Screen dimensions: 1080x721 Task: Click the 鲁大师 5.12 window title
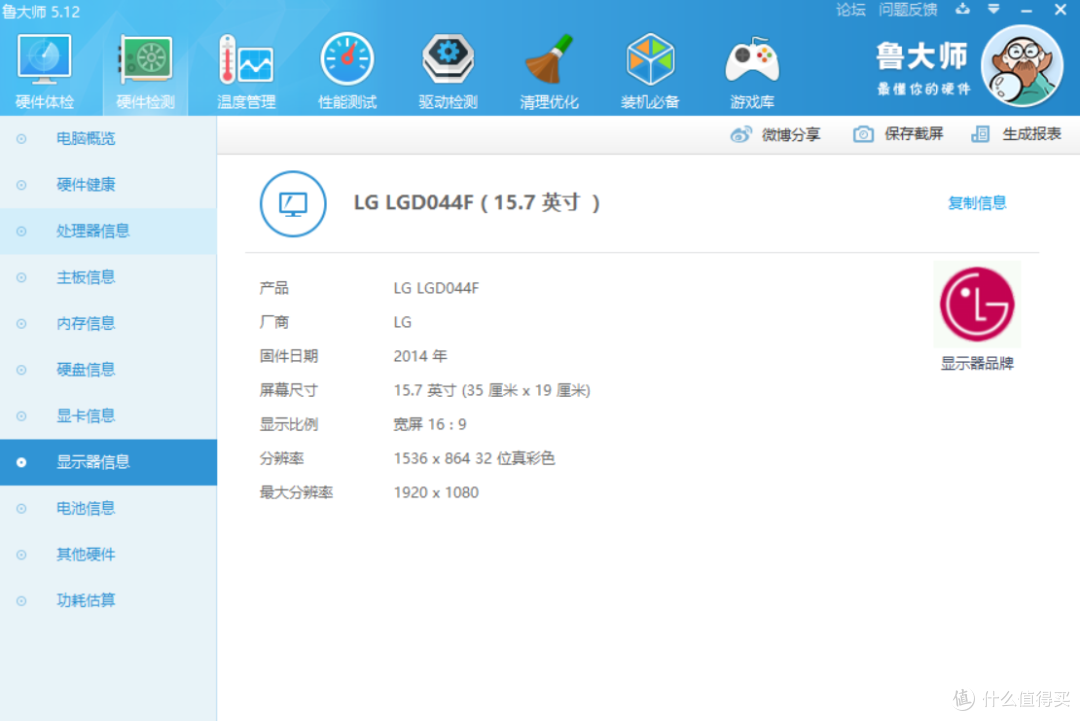tap(41, 12)
